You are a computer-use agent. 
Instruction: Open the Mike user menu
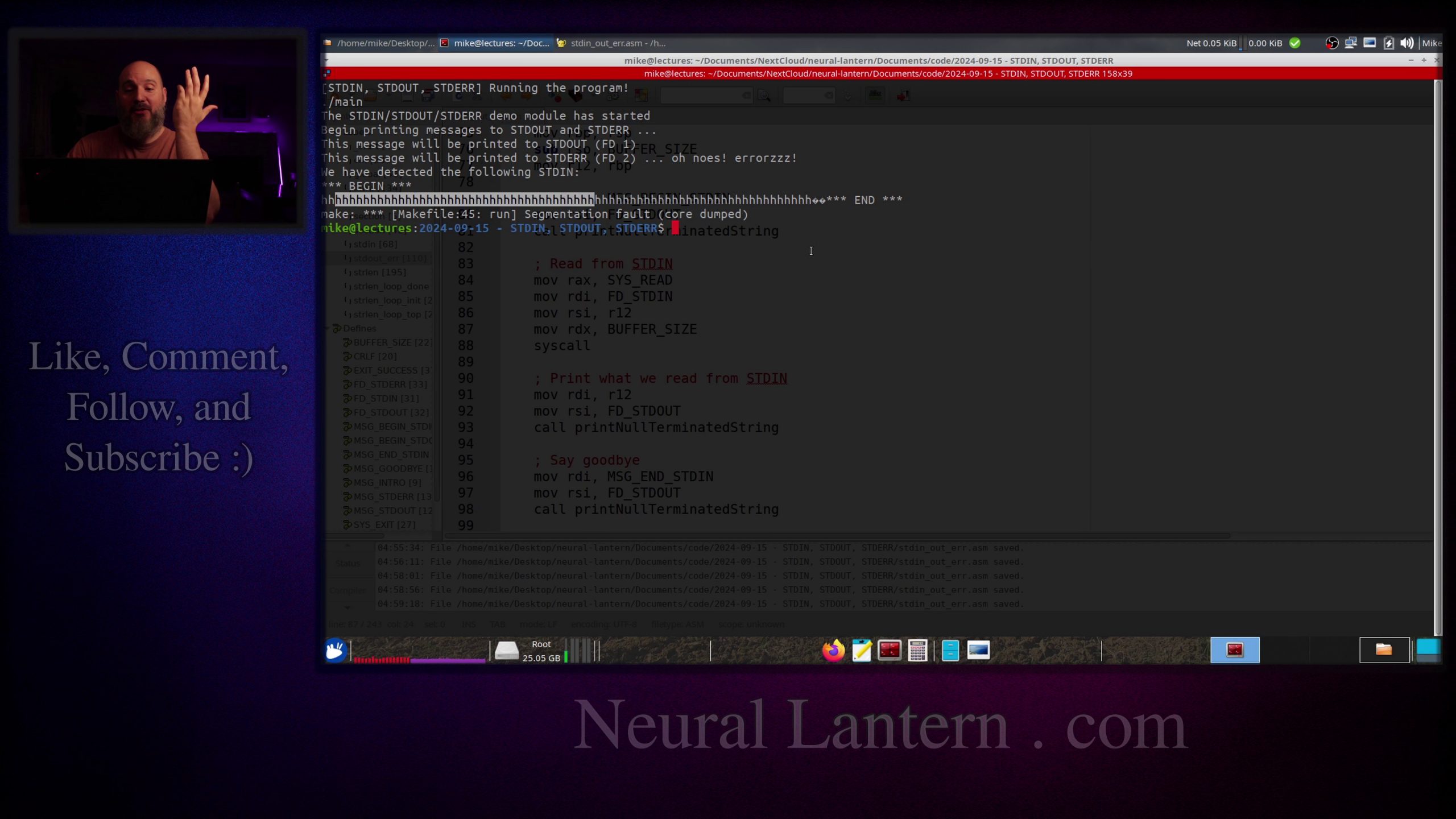pos(1431,43)
